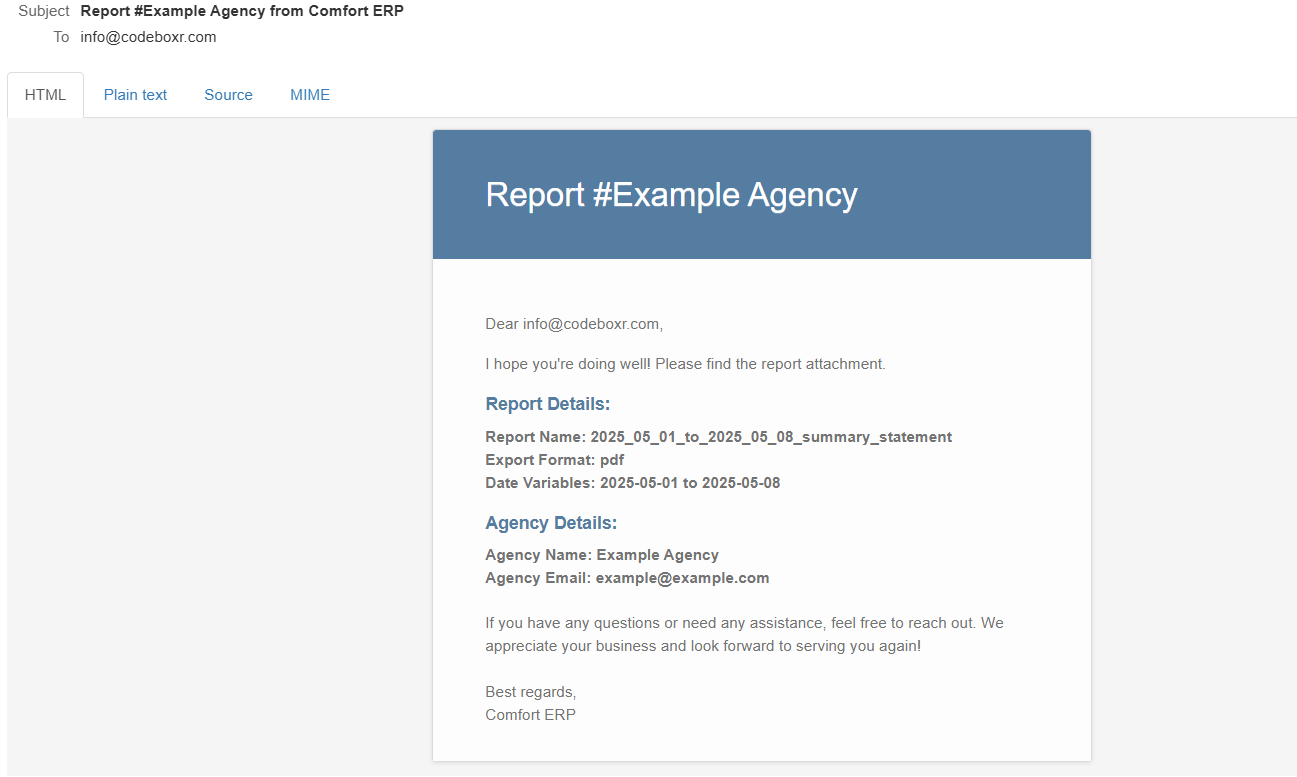
Task: Click the 'Report #Example Agency' banner title
Action: [671, 194]
